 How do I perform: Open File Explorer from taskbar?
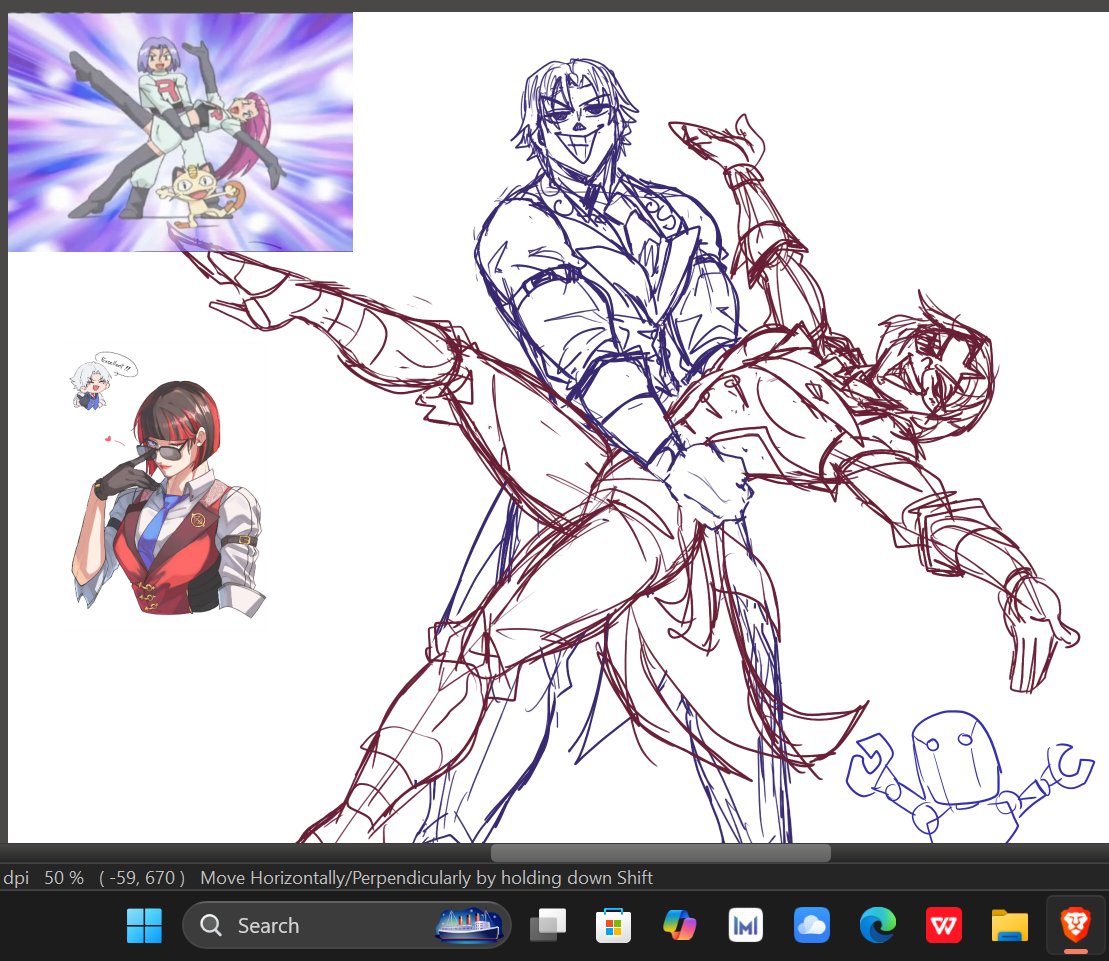click(1009, 925)
